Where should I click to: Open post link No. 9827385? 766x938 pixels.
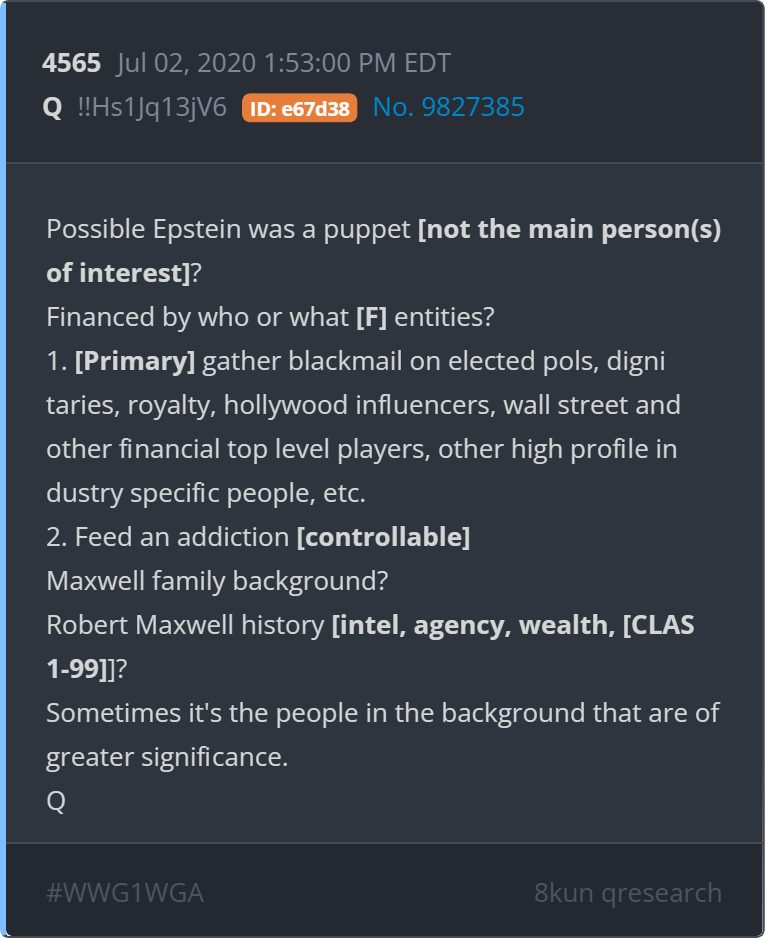point(448,107)
